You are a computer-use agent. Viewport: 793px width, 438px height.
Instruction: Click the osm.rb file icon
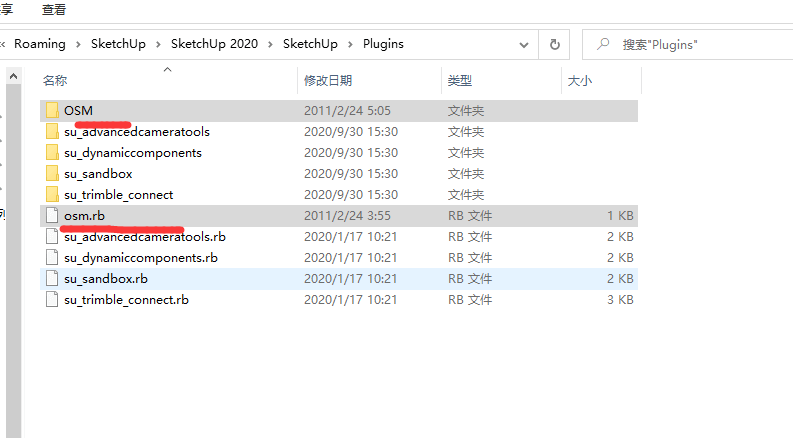pyautogui.click(x=52, y=215)
